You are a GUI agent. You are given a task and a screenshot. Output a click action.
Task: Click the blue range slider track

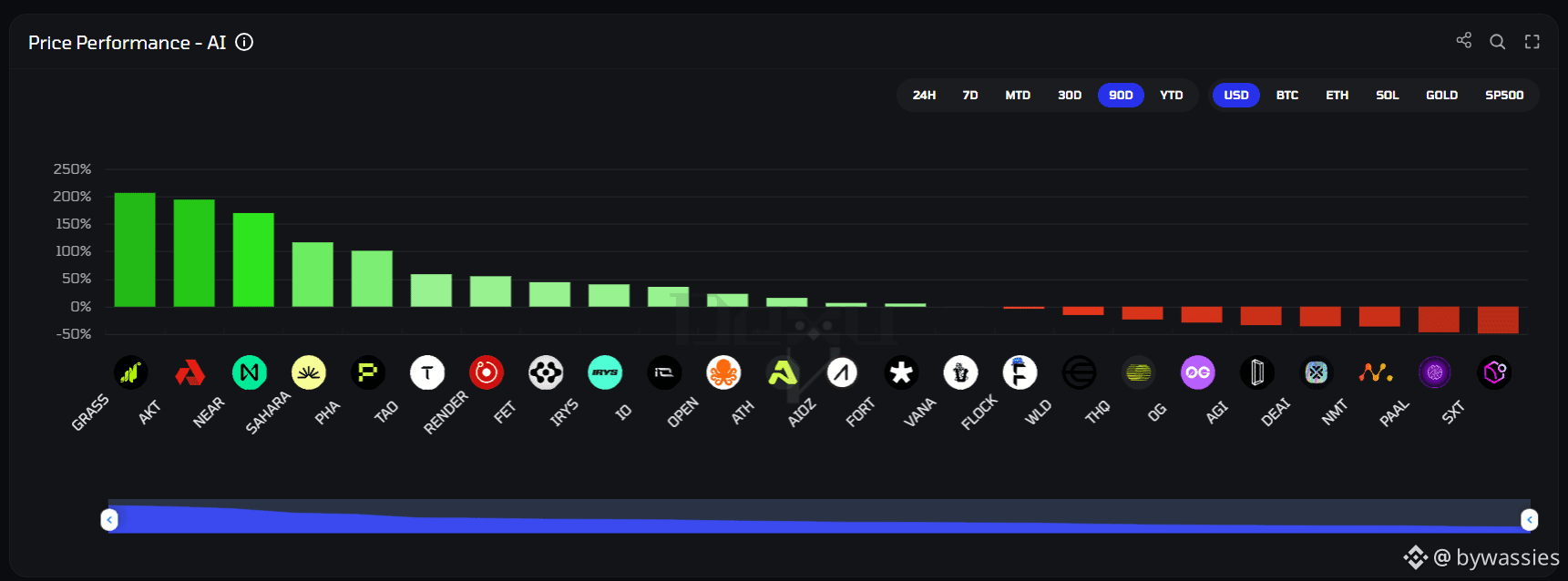[x=819, y=516]
